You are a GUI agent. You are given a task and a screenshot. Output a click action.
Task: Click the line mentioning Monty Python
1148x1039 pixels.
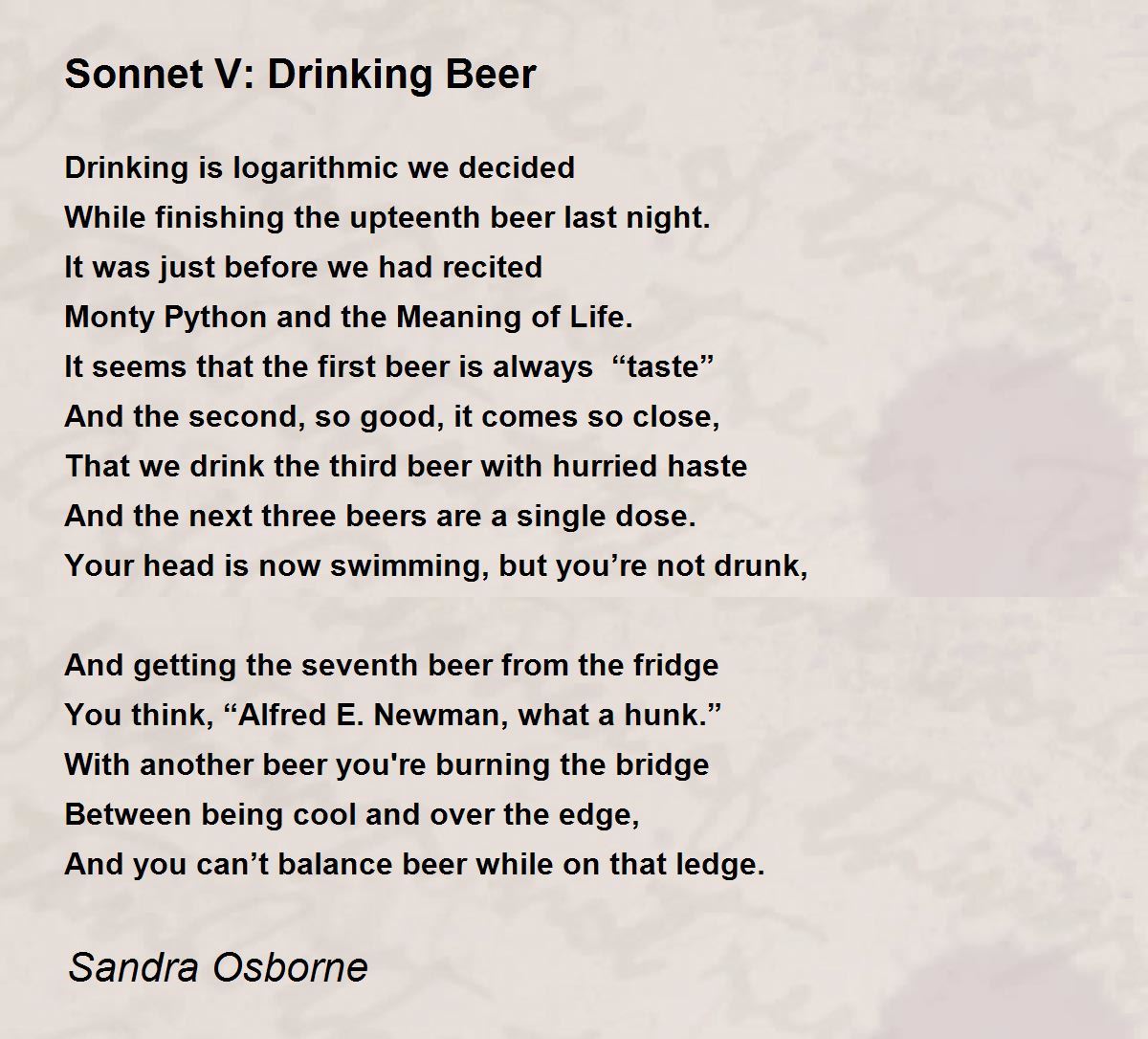click(348, 317)
